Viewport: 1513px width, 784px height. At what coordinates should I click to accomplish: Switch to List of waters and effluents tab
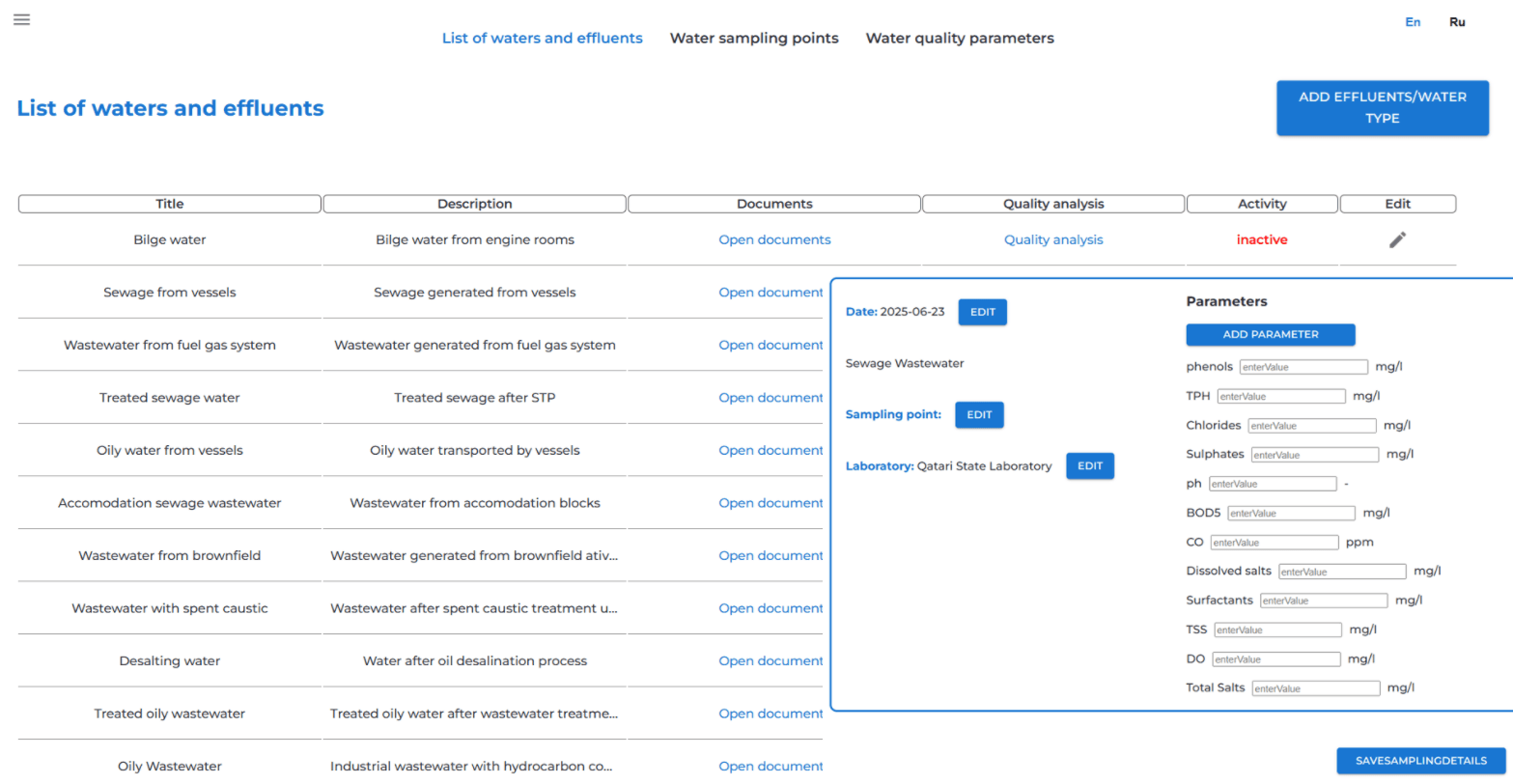point(542,39)
